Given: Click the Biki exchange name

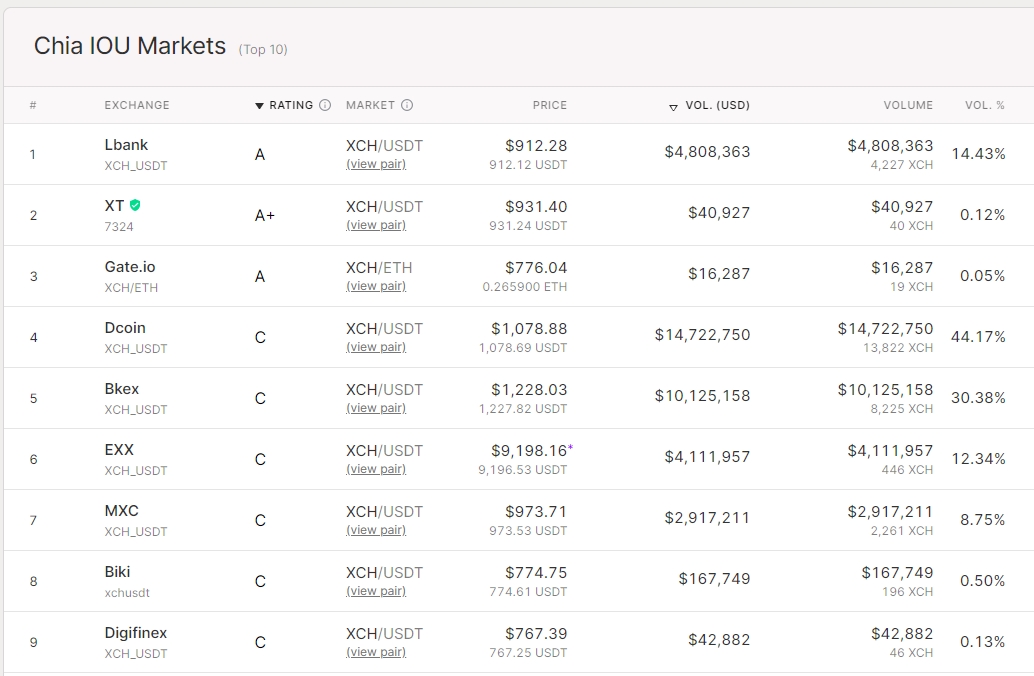Looking at the screenshot, I should click(117, 572).
